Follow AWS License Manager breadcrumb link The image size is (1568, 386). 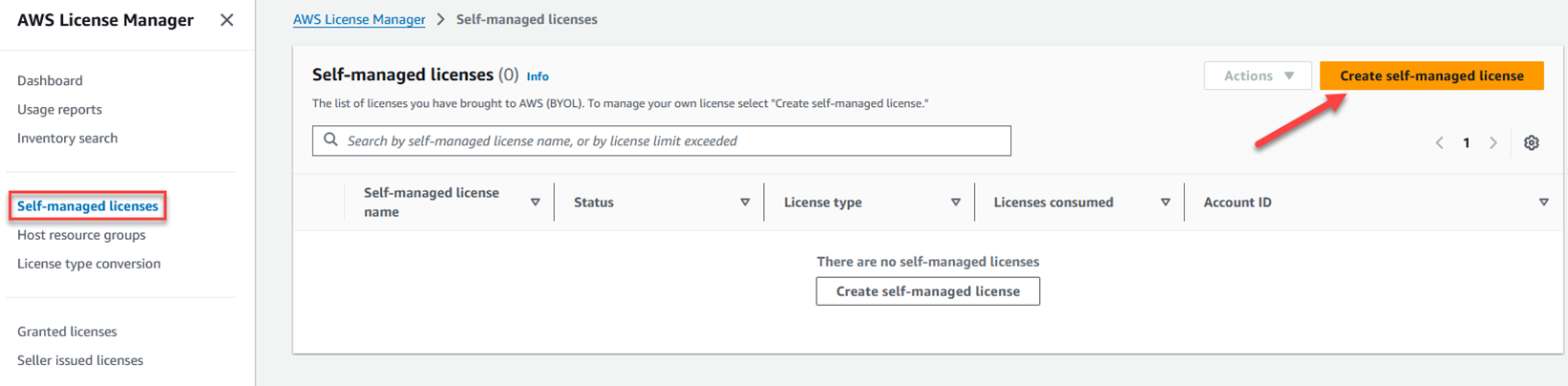(359, 19)
